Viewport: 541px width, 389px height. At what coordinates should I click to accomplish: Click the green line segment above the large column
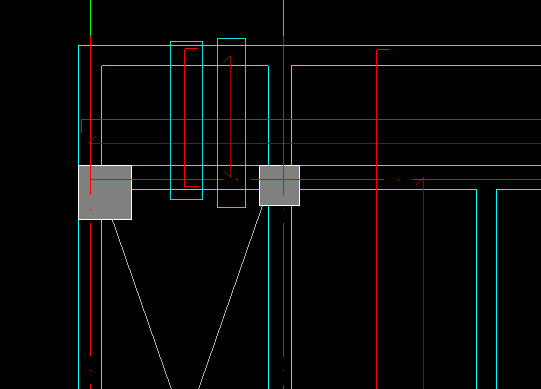[x=90, y=18]
